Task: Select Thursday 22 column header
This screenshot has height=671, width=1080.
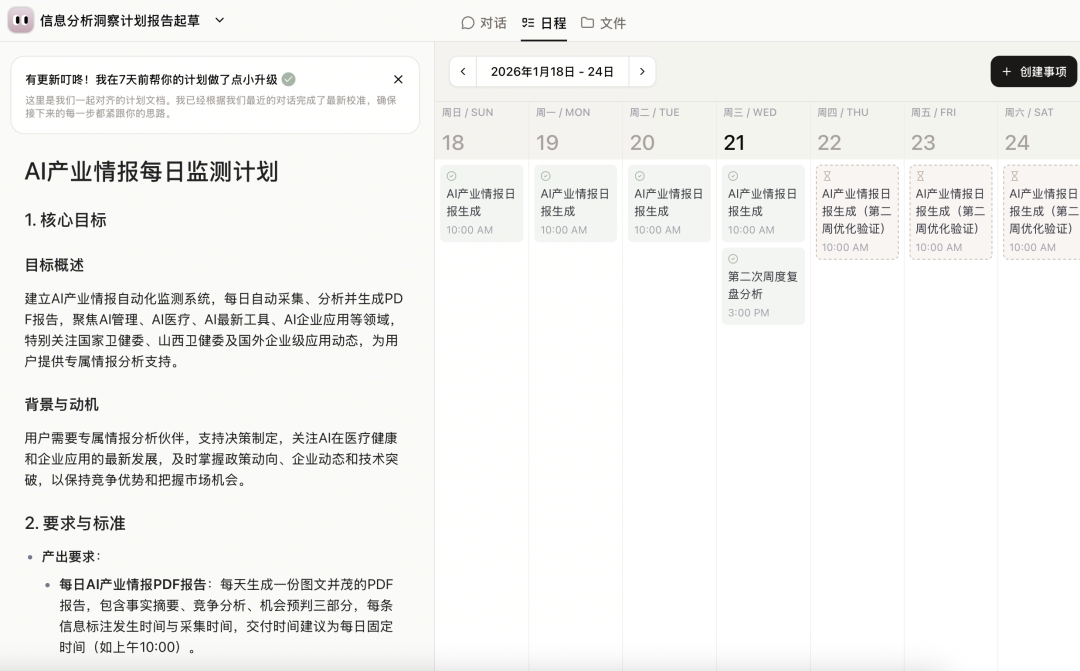Action: (x=857, y=130)
